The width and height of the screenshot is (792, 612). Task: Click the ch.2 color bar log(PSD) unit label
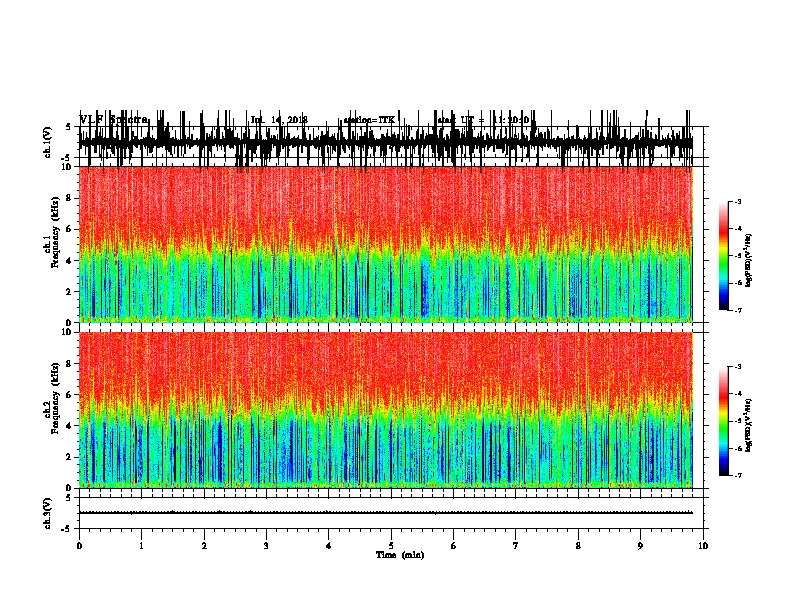tap(748, 425)
